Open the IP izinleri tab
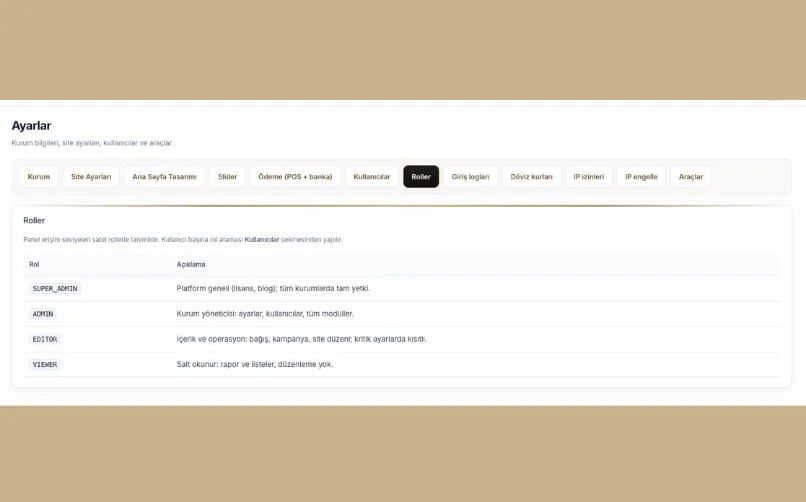 pyautogui.click(x=589, y=177)
